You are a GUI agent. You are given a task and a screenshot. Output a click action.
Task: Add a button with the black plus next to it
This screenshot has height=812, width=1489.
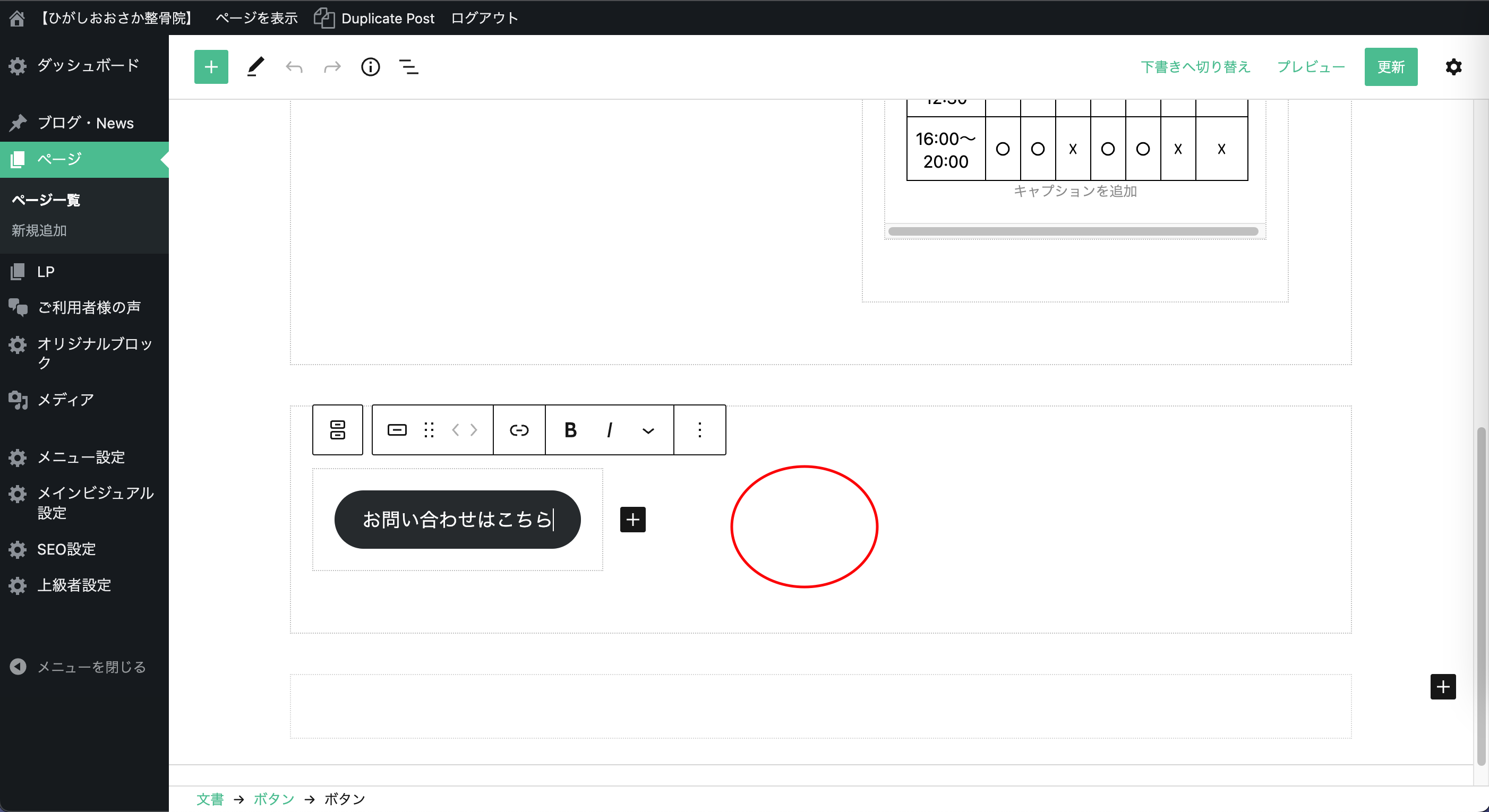(x=632, y=519)
